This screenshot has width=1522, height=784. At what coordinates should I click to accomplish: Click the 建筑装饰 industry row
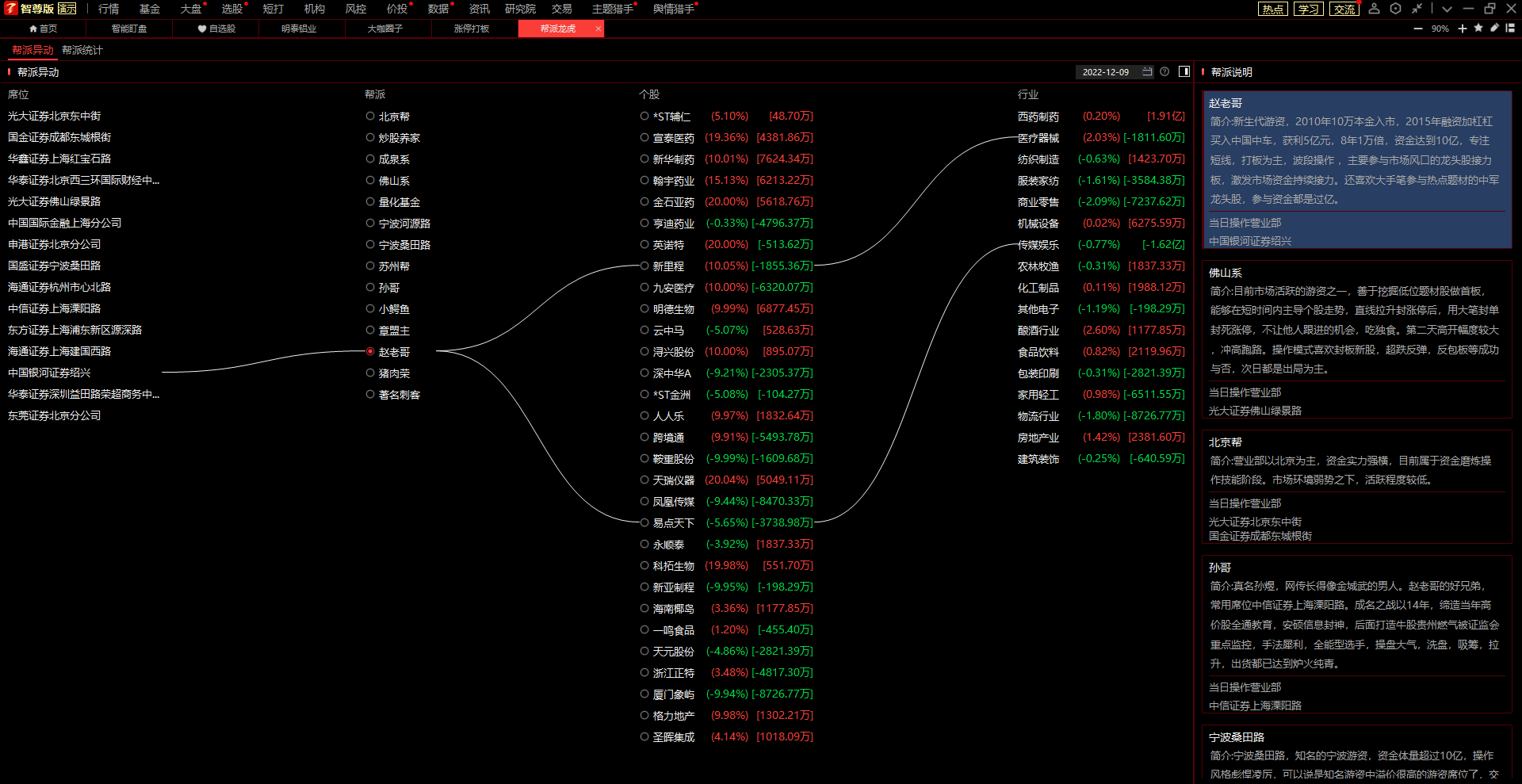pyautogui.click(x=1101, y=459)
